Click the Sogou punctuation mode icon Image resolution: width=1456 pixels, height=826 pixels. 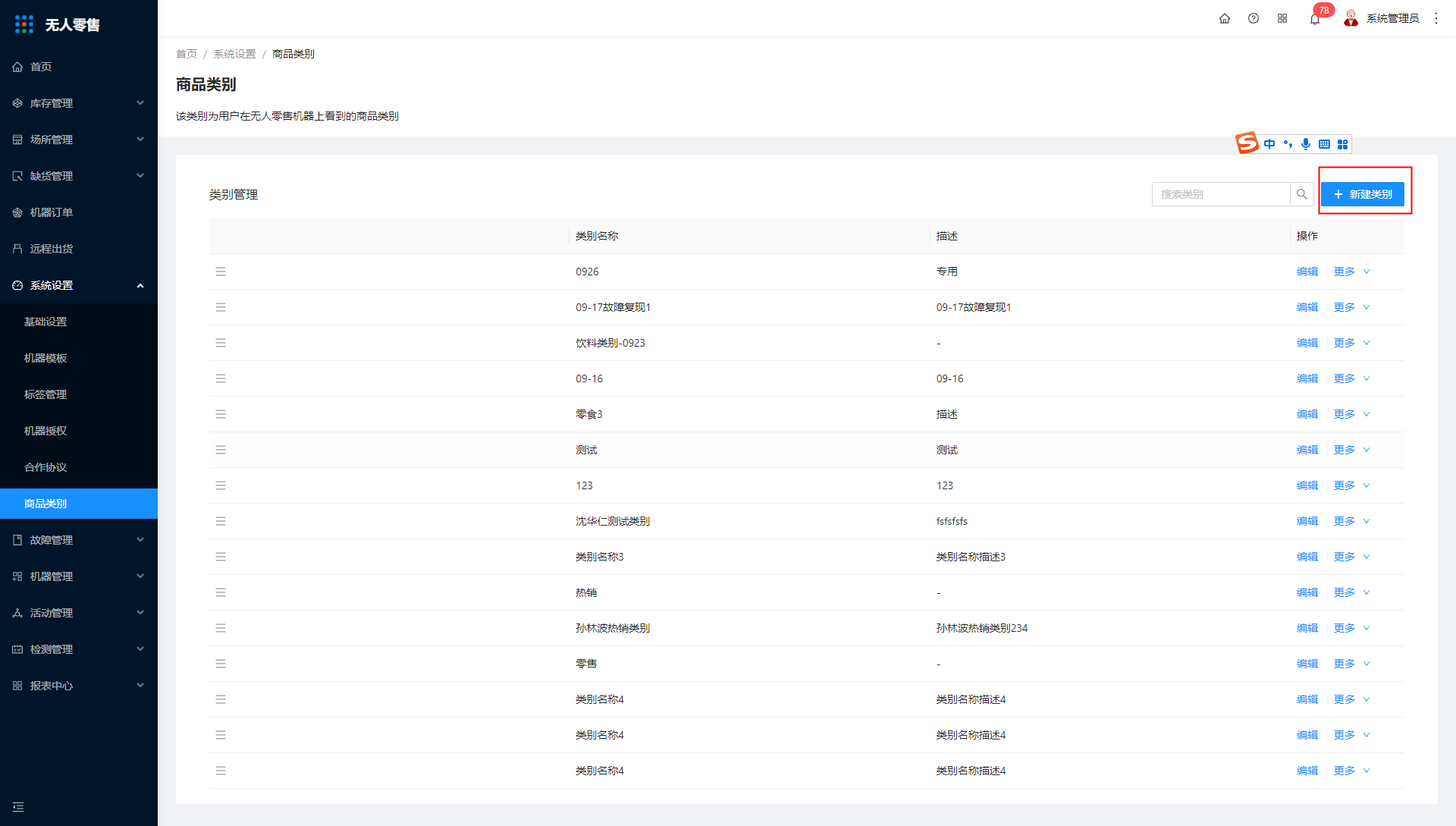click(1288, 144)
